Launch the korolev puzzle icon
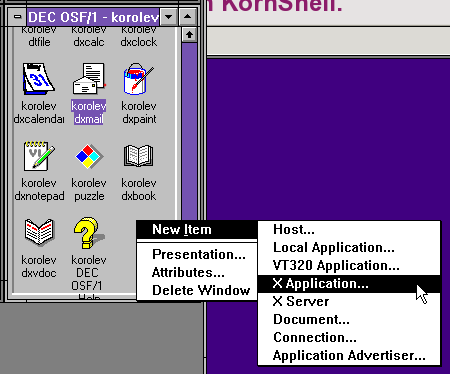The width and height of the screenshot is (450, 374). 89,156
